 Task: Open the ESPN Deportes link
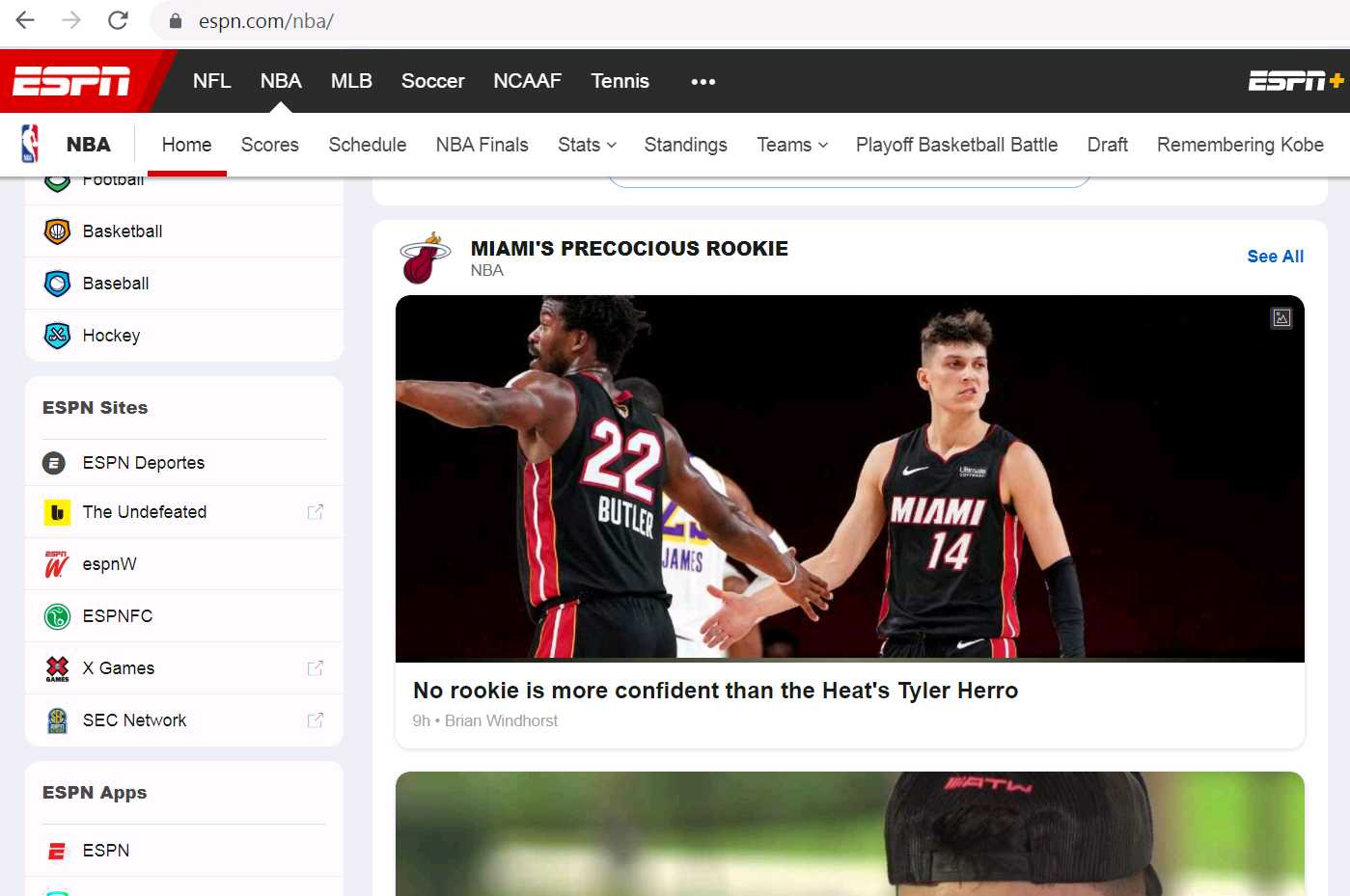[144, 463]
